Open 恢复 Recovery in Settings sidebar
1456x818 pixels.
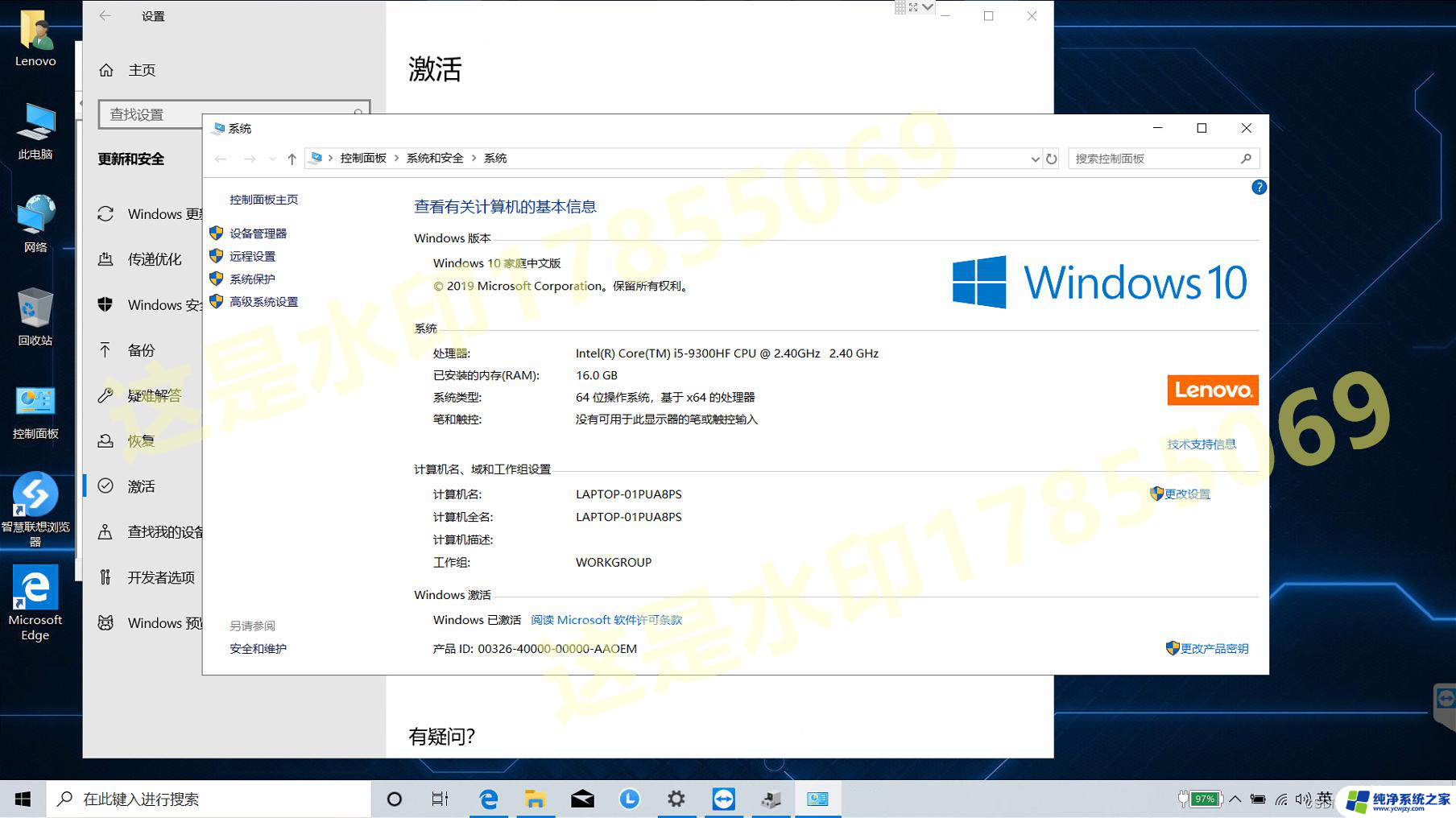coord(141,441)
